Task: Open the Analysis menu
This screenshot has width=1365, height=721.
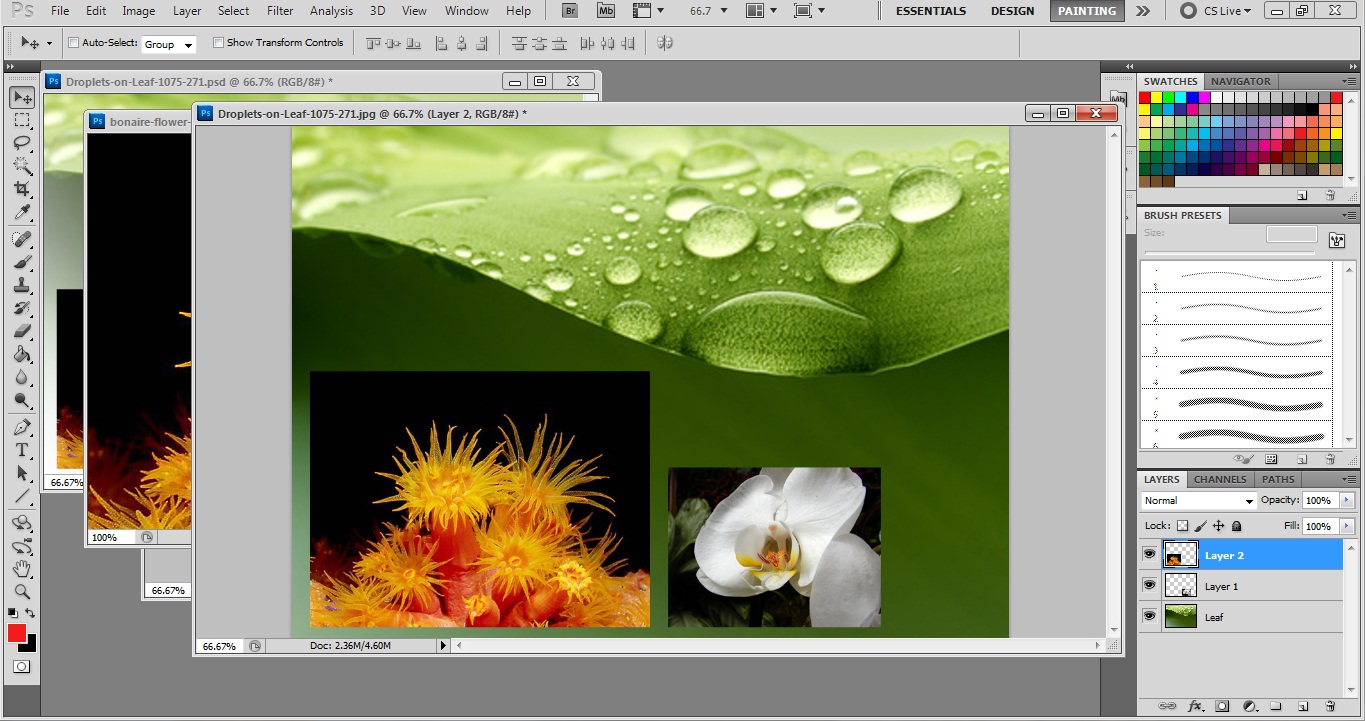Action: point(331,11)
